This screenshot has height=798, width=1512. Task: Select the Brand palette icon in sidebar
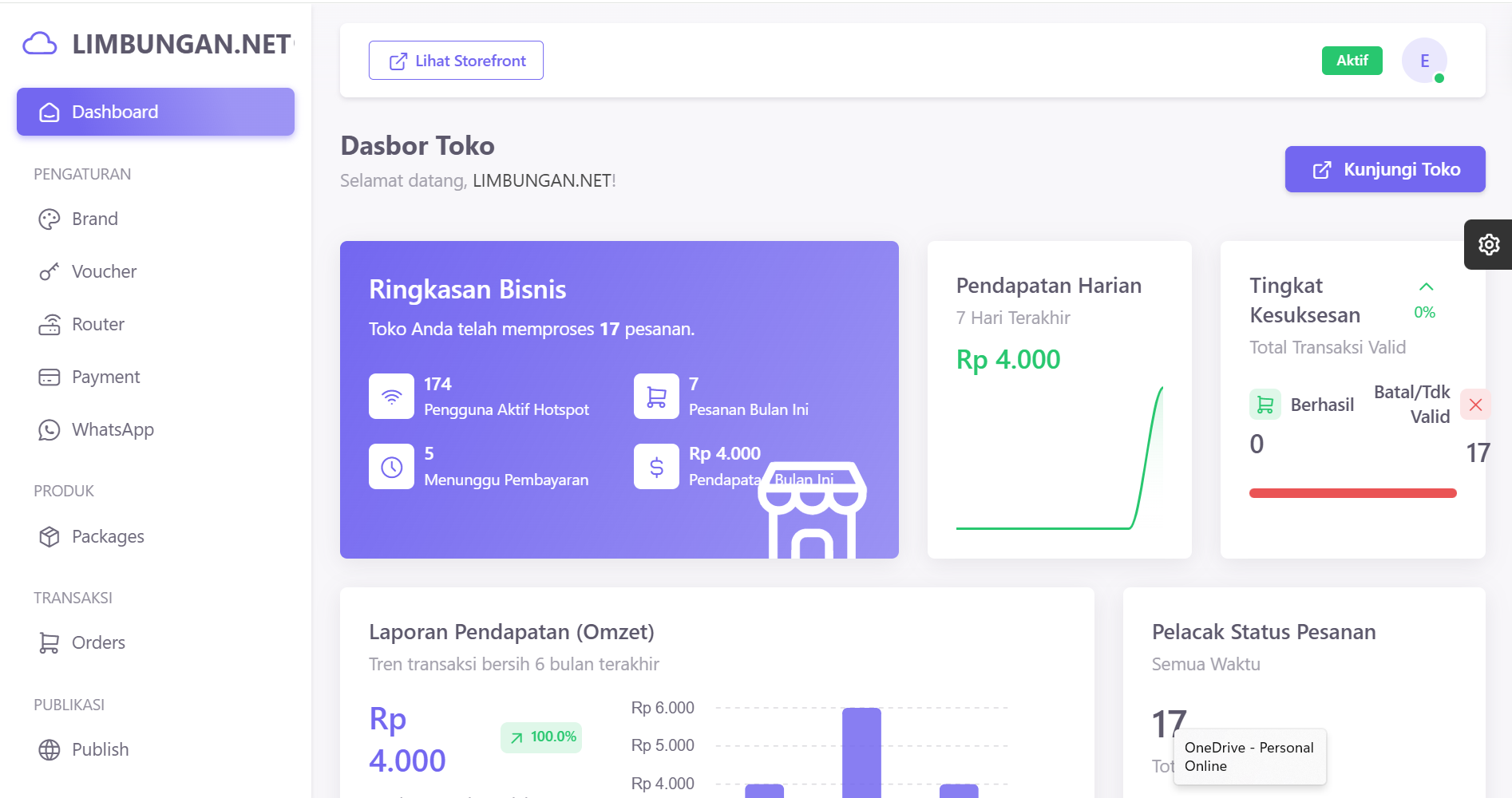pos(49,219)
